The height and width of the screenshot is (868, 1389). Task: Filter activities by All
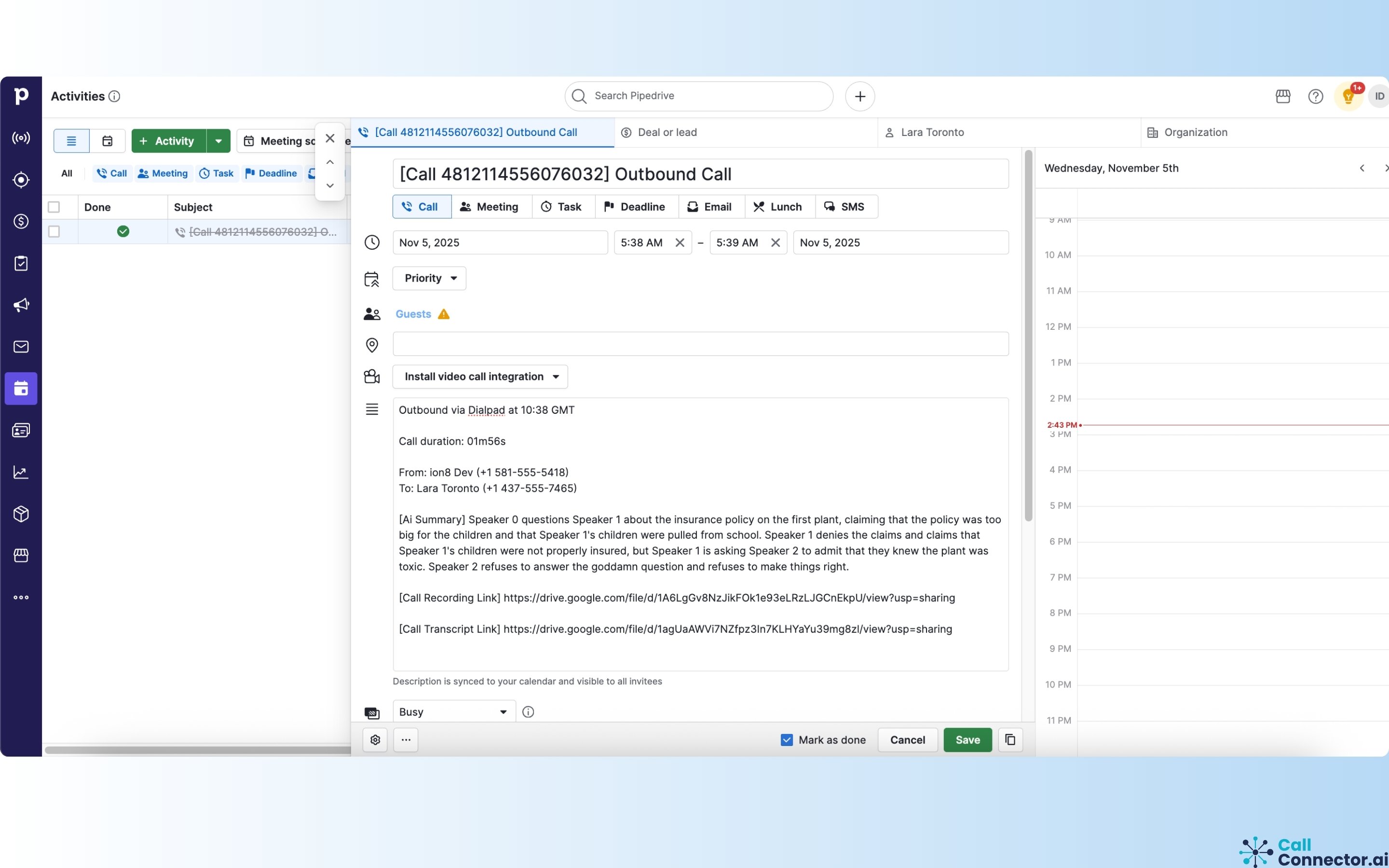tap(67, 174)
